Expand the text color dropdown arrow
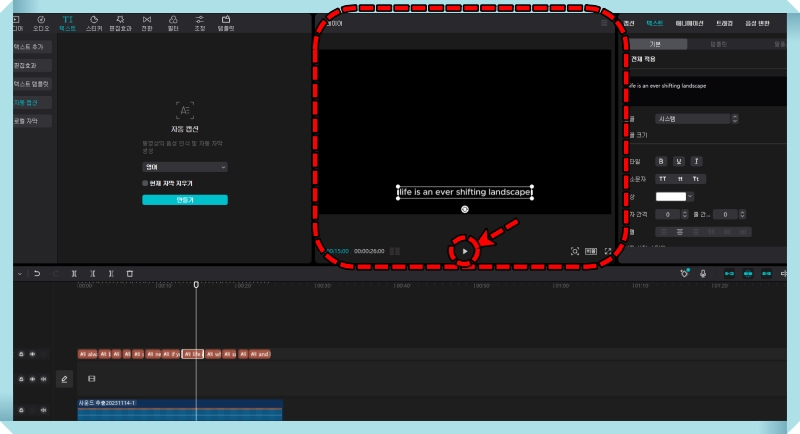 coord(690,196)
